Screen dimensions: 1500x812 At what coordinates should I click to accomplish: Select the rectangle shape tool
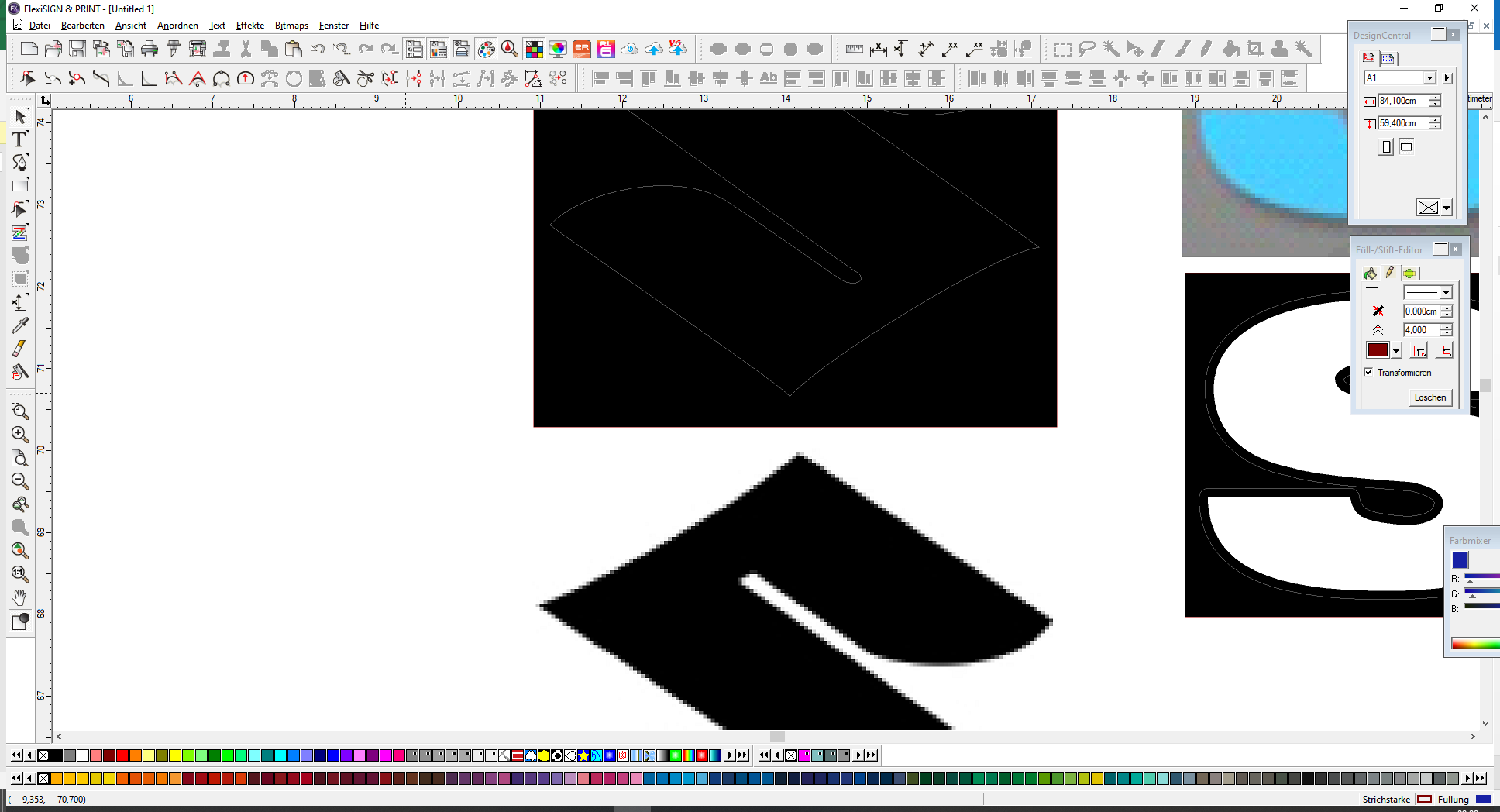click(x=20, y=186)
